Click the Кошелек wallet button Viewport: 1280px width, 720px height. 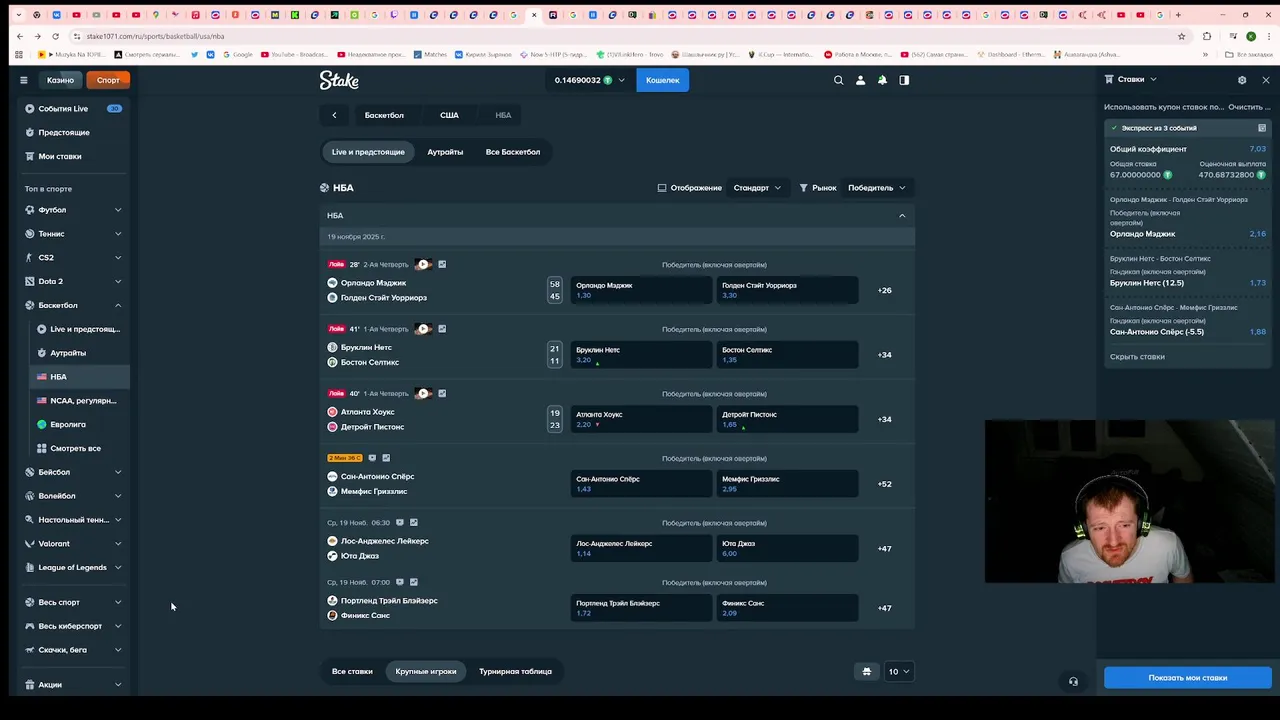click(x=662, y=80)
